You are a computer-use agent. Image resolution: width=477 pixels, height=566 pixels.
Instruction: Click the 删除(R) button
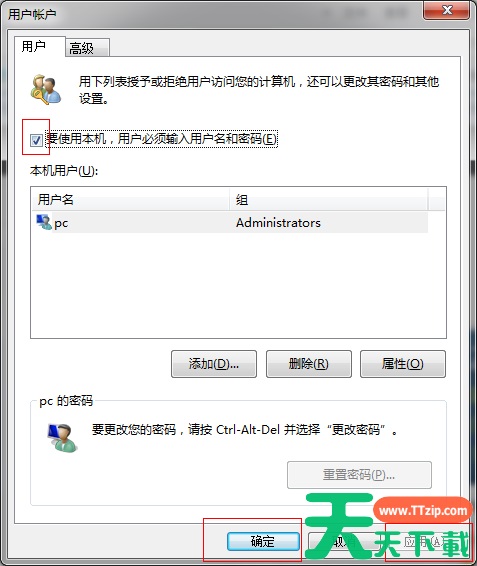coord(309,364)
